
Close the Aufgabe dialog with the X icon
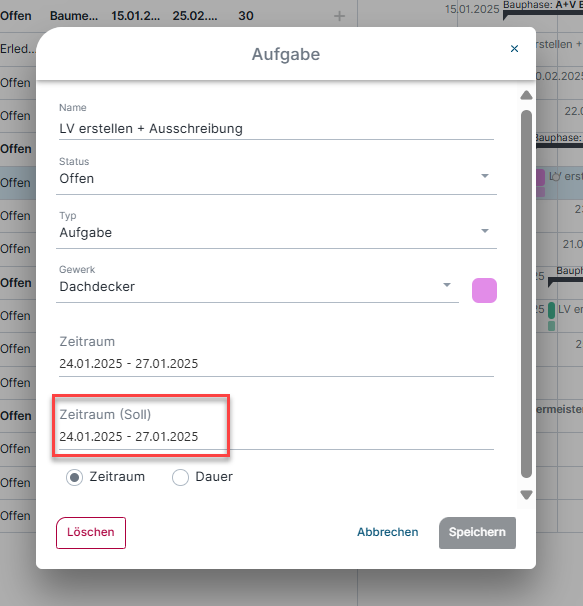point(514,49)
